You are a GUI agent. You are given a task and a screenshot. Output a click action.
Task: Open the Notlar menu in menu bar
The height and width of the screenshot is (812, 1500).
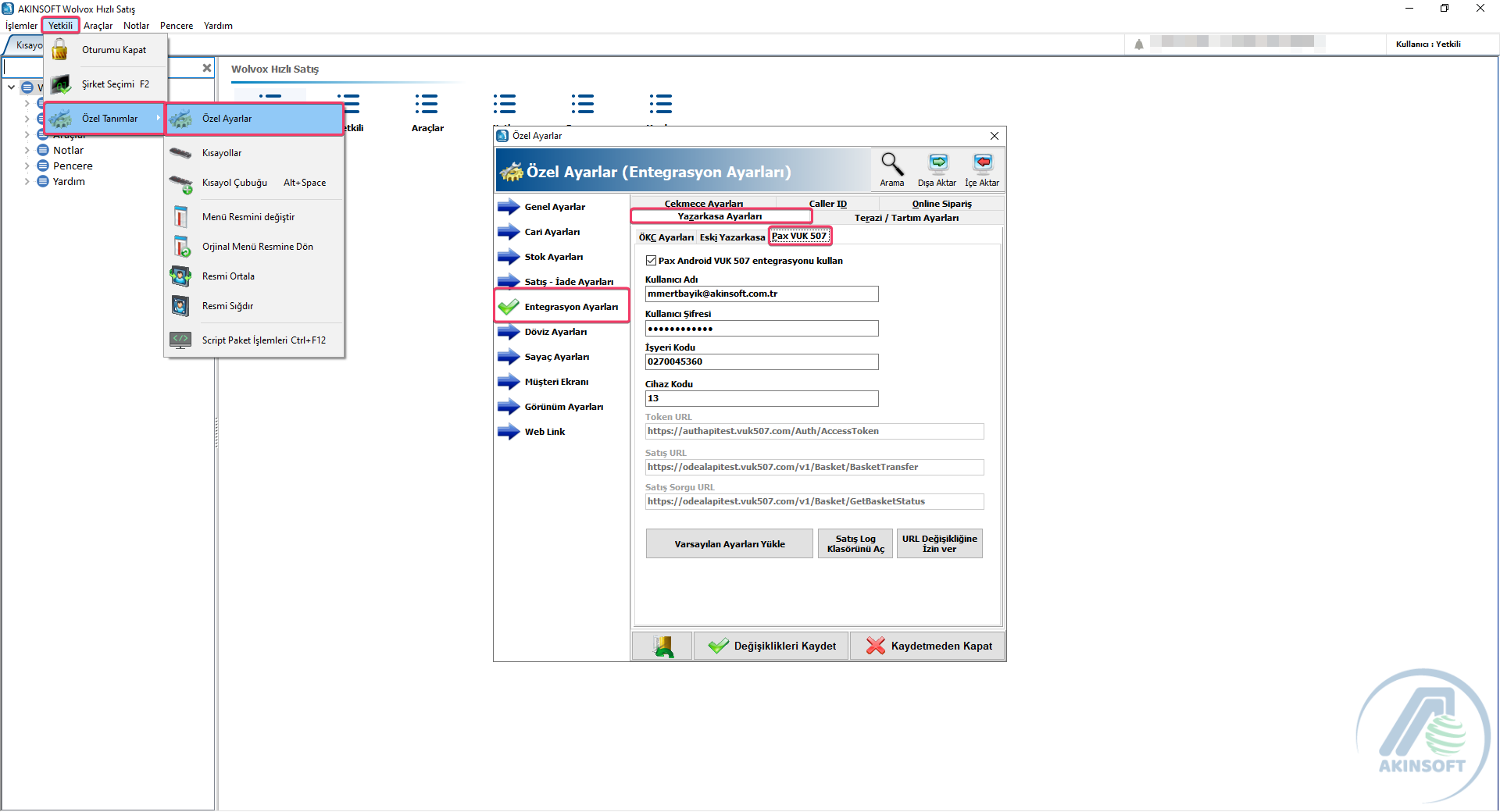(136, 26)
